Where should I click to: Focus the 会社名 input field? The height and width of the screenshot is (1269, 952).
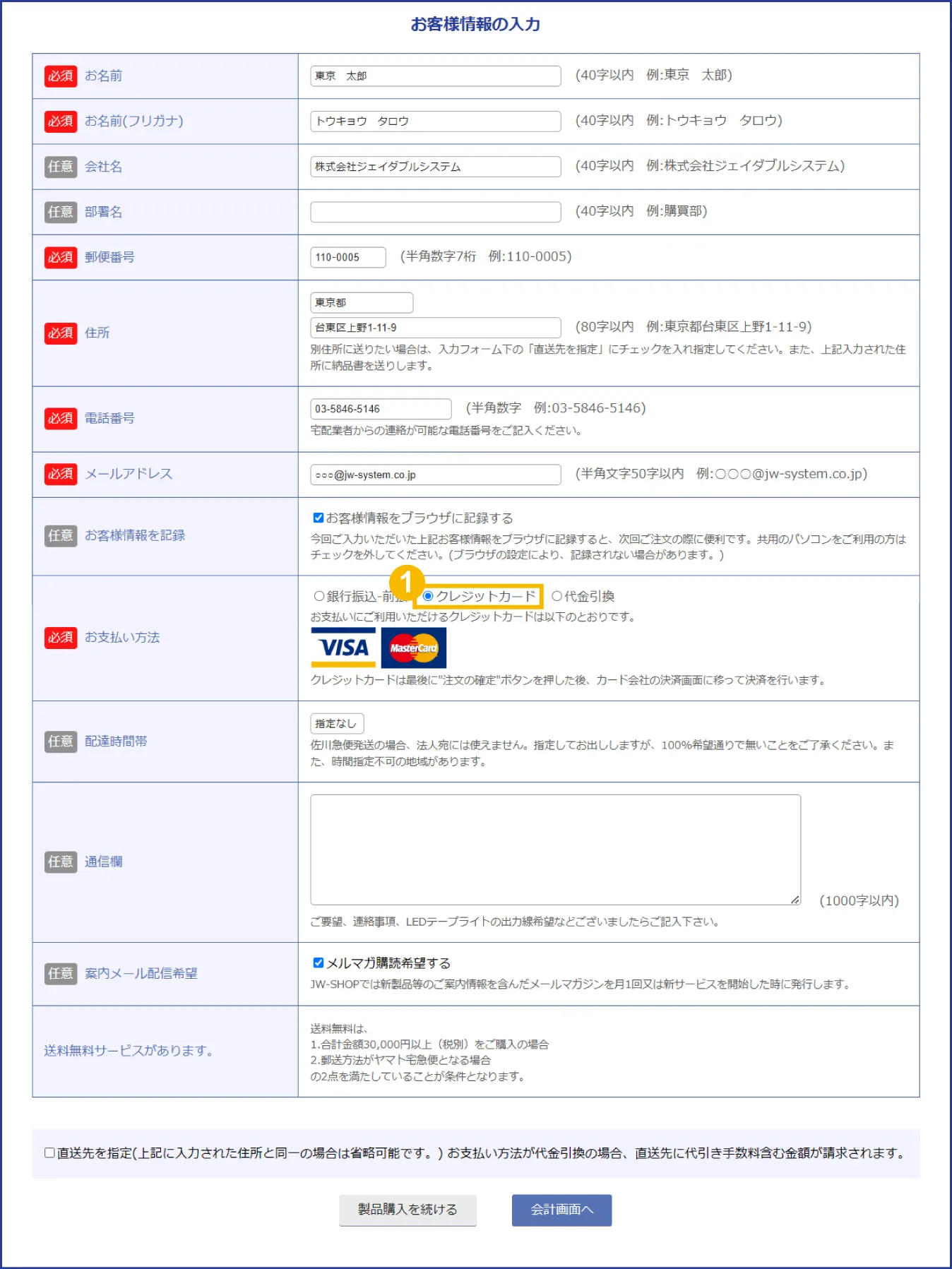click(x=436, y=167)
